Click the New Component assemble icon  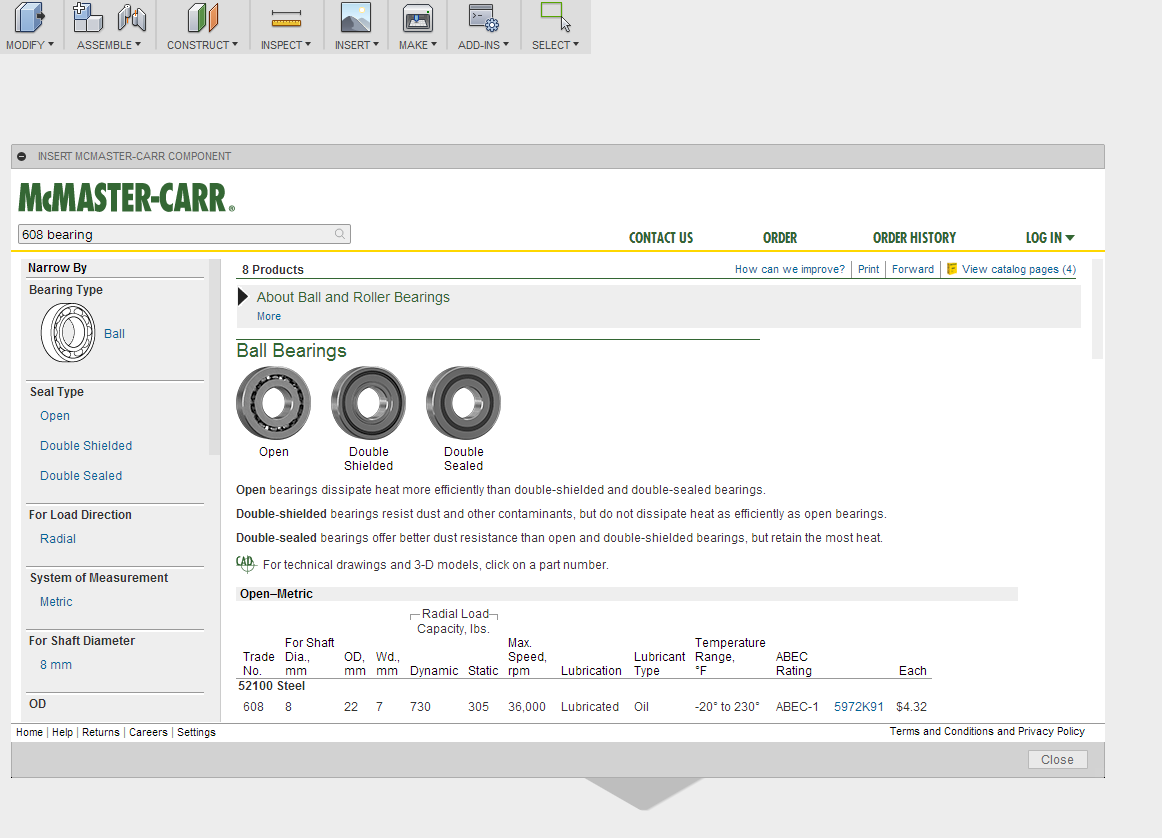click(x=87, y=18)
